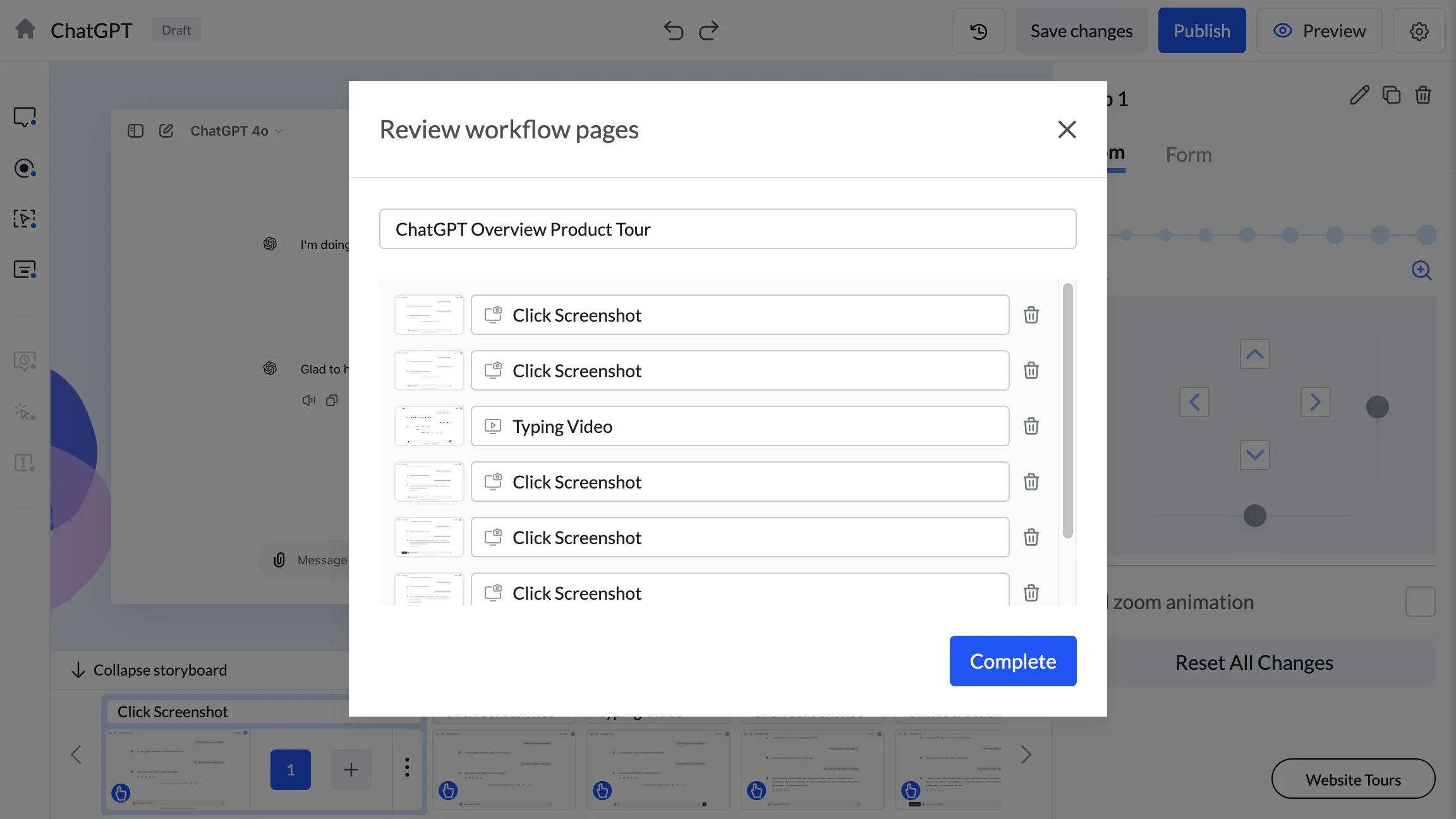The width and height of the screenshot is (1456, 819).
Task: Select the timed screen tool in sidebar
Action: click(25, 361)
